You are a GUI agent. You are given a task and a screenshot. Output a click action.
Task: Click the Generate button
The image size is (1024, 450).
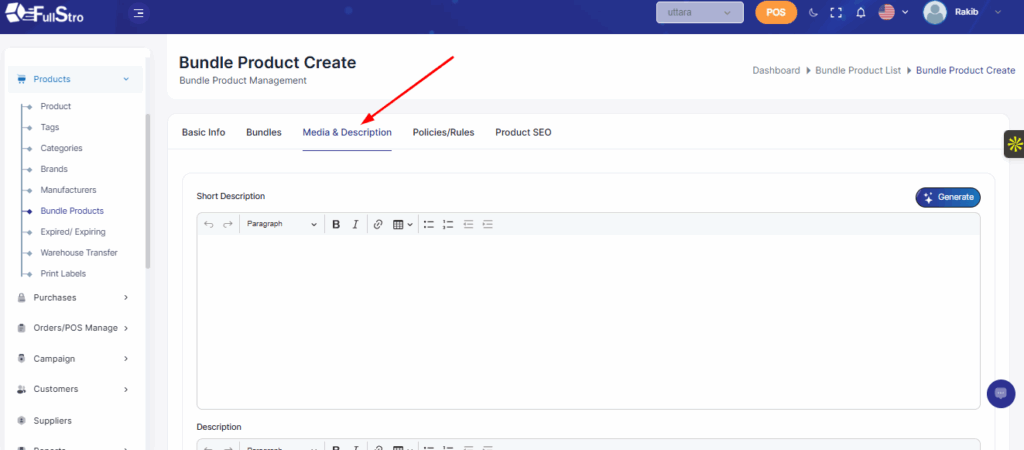click(948, 197)
